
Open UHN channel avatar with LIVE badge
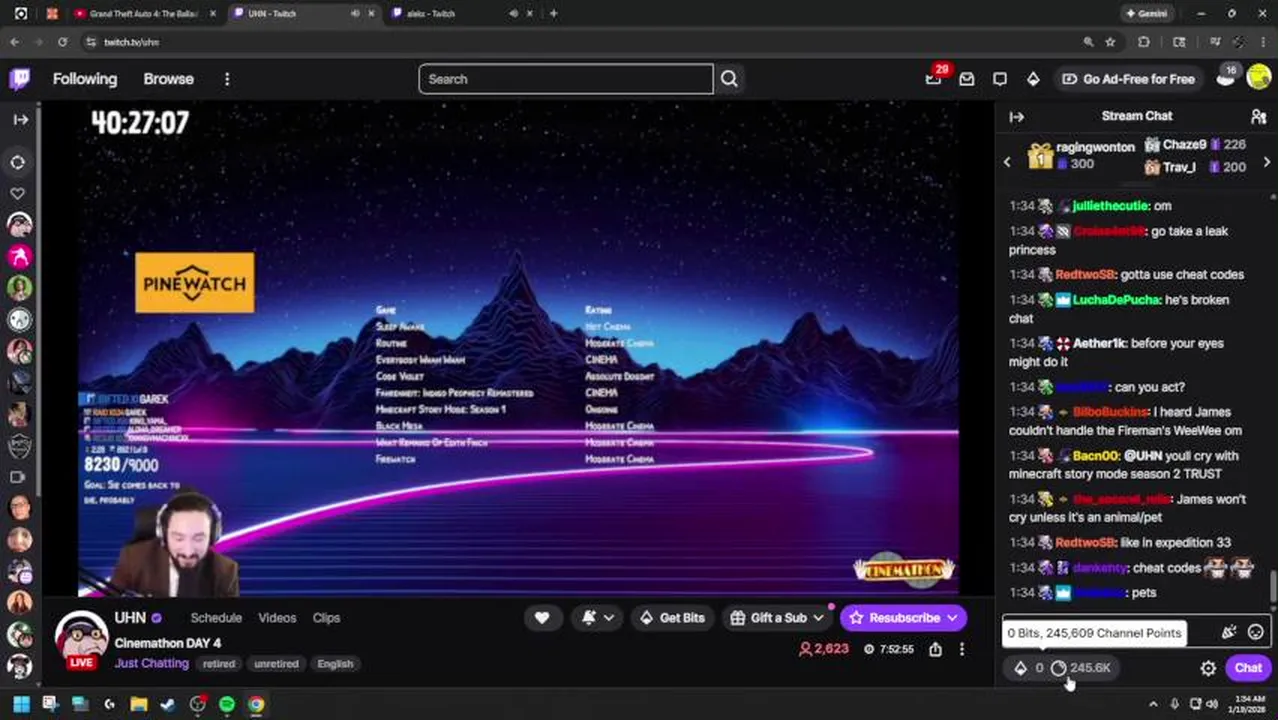(x=81, y=640)
